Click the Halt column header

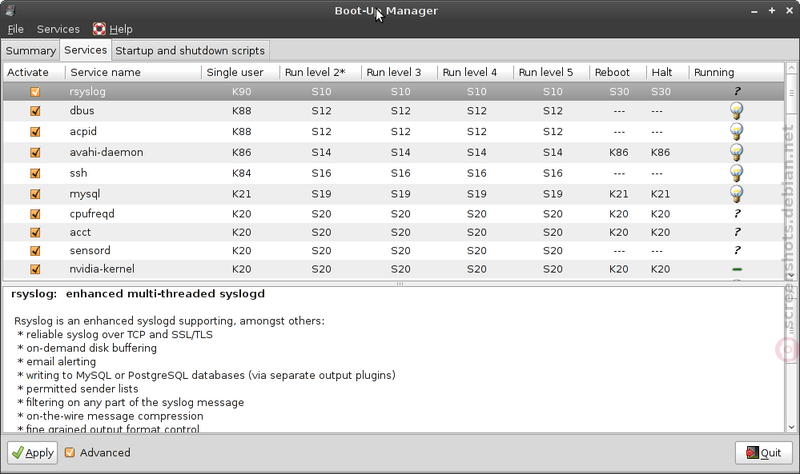pos(667,72)
